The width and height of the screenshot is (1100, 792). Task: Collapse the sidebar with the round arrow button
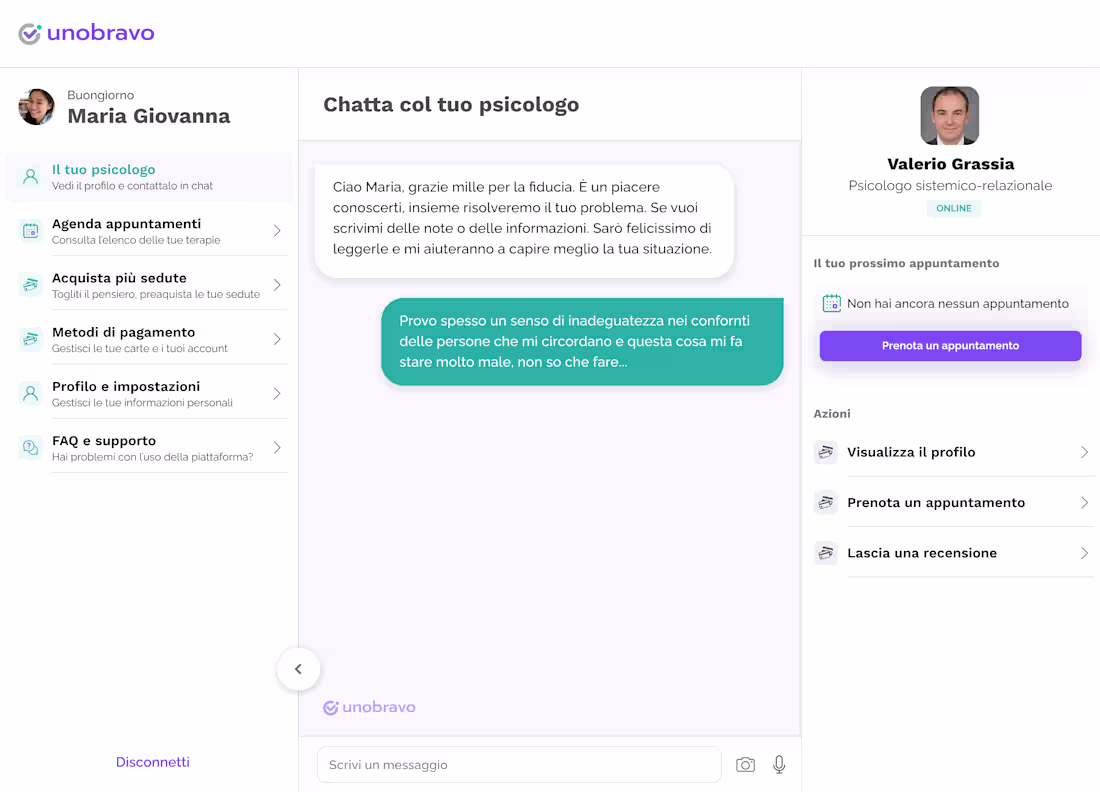tap(298, 669)
